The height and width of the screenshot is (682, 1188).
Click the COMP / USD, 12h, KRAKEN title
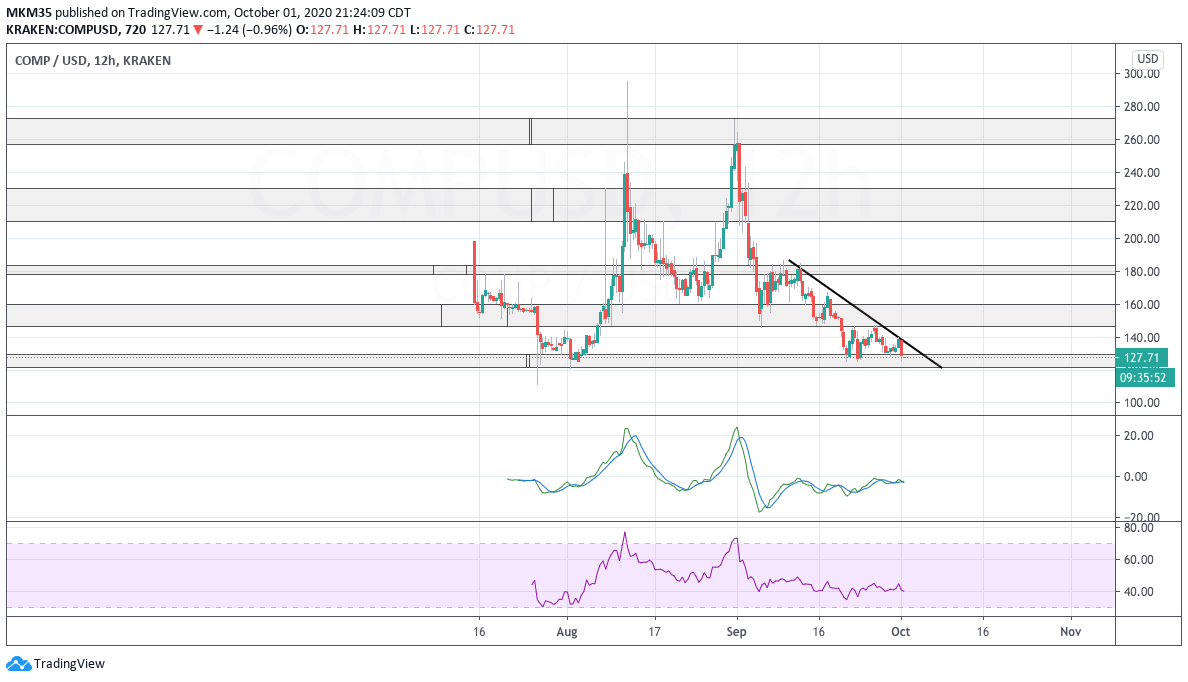pyautogui.click(x=92, y=61)
